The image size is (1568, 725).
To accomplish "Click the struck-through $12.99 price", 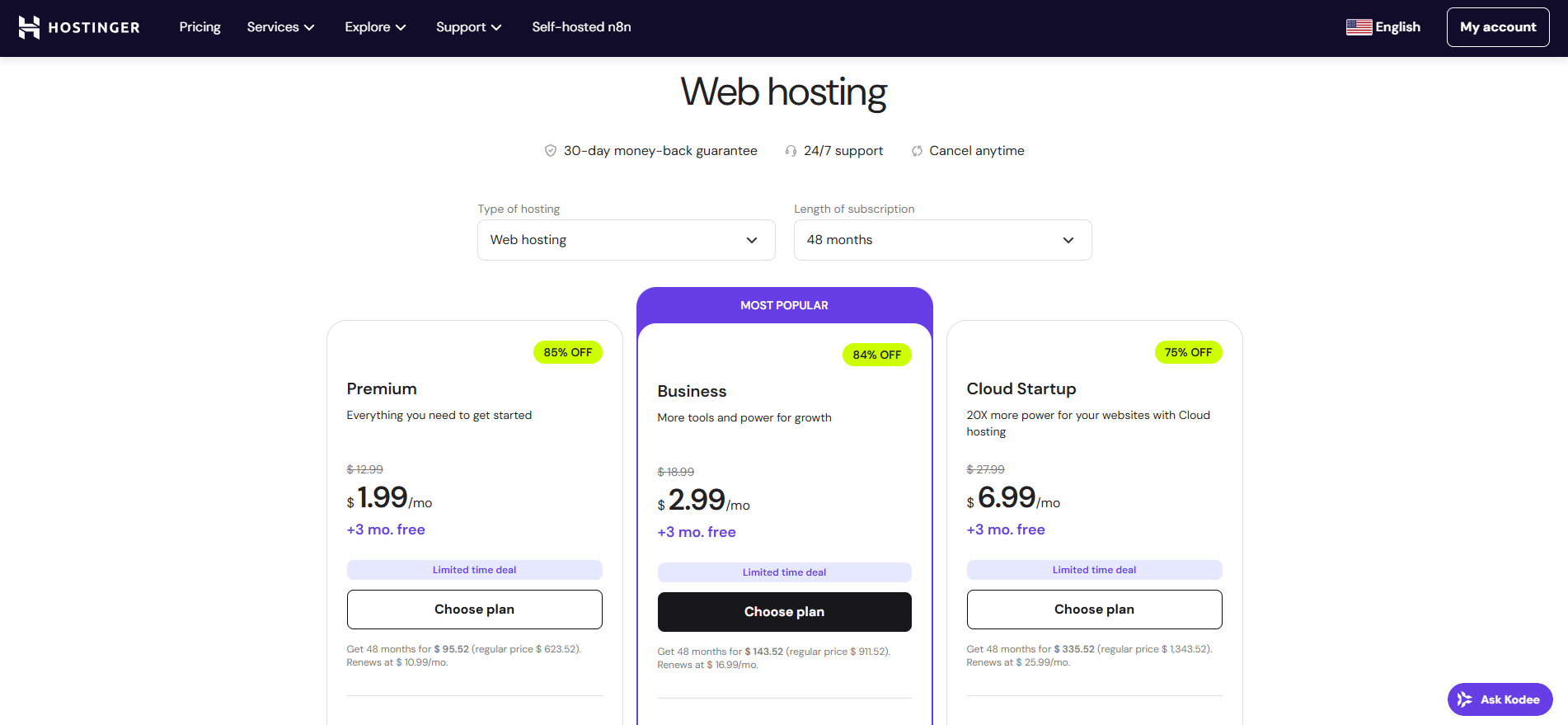I will [365, 469].
